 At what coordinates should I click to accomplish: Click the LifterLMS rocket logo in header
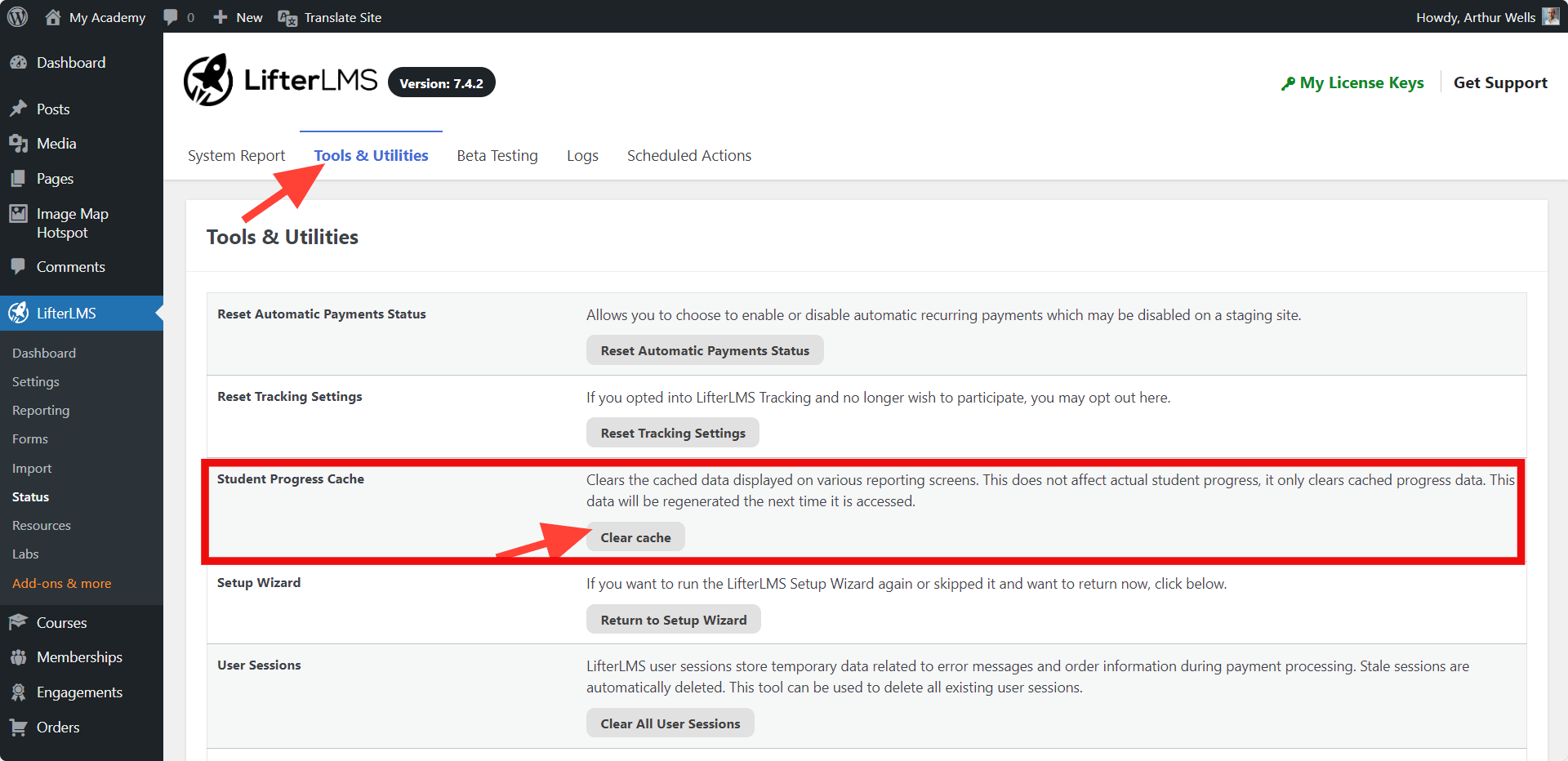(208, 80)
